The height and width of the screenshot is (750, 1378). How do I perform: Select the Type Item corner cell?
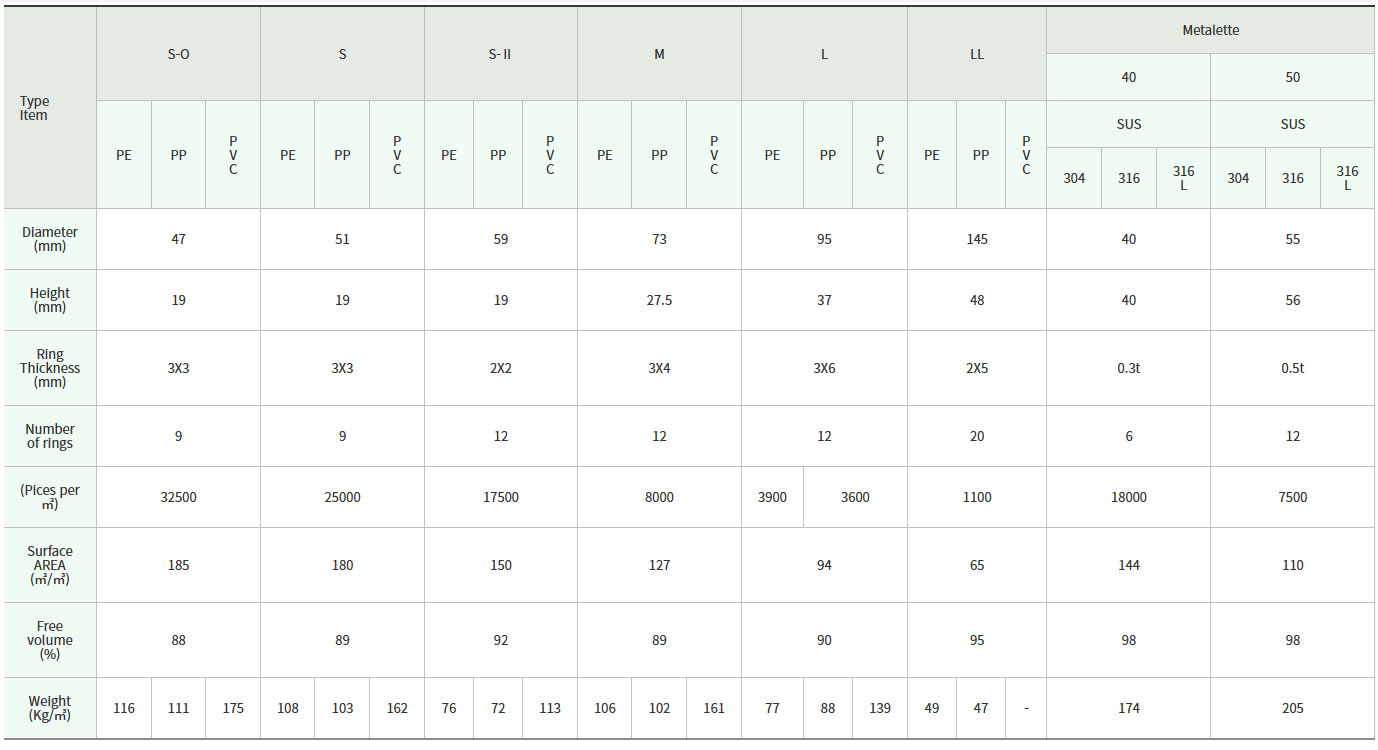click(35, 108)
